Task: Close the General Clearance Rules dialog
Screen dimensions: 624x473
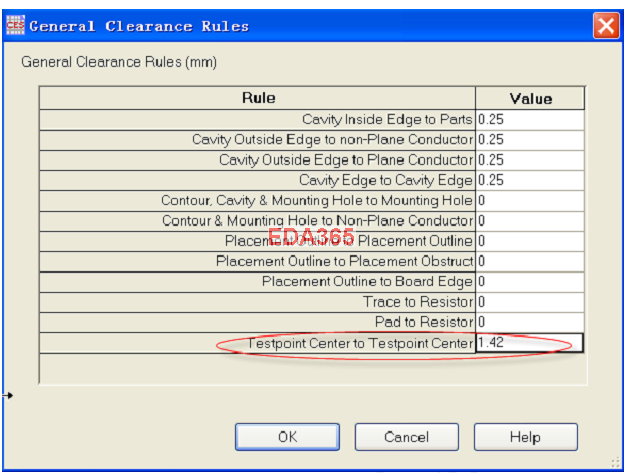Action: [606, 26]
